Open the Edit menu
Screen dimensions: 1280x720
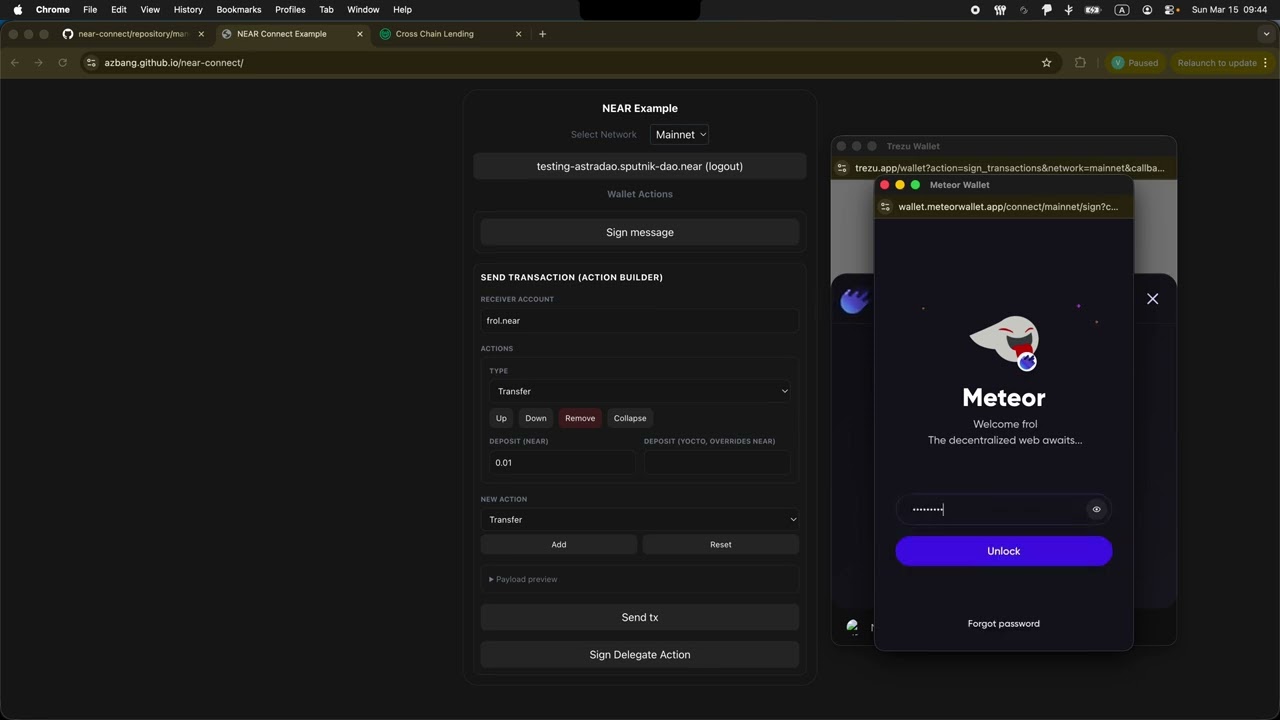[x=119, y=9]
